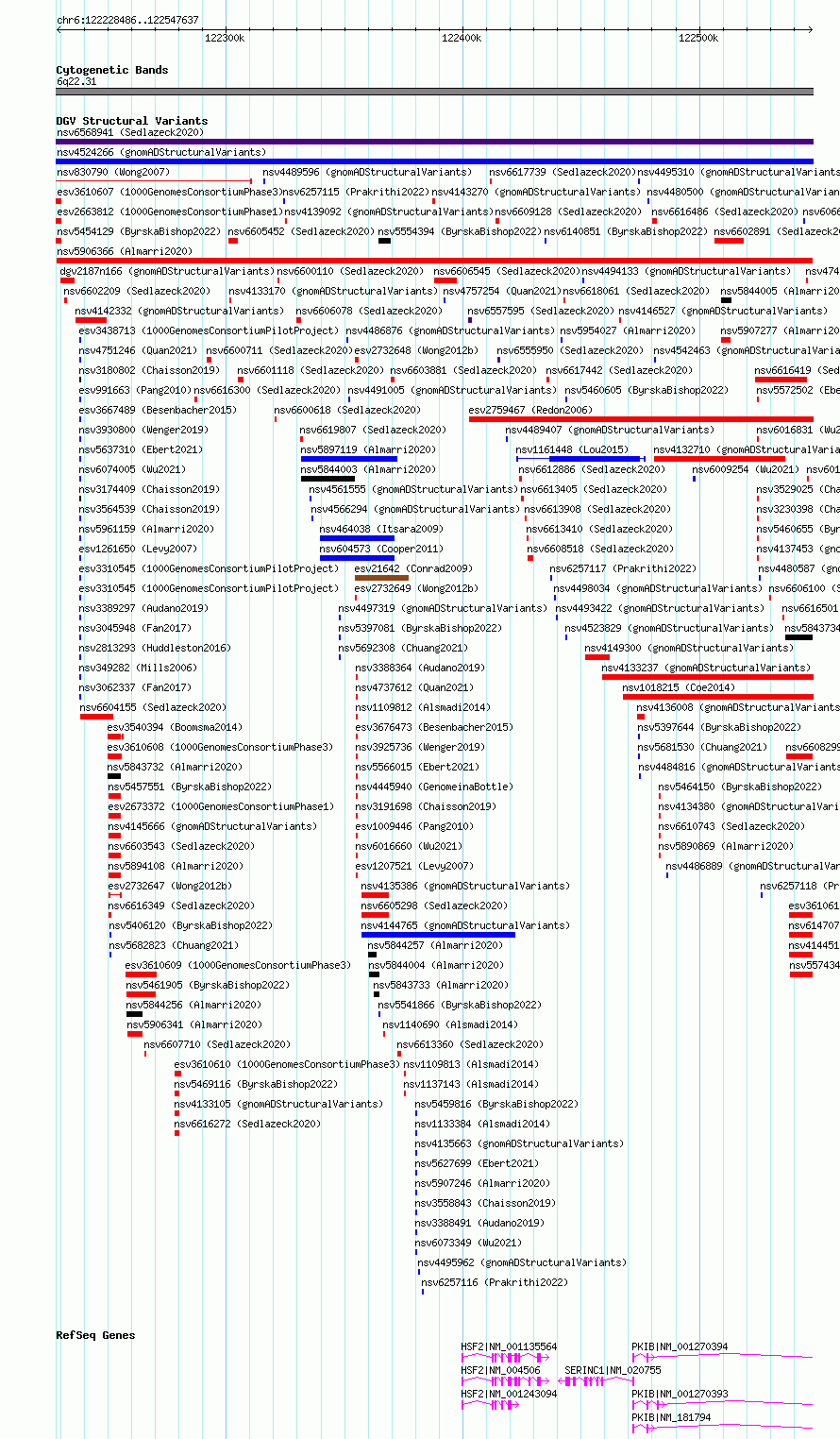The width and height of the screenshot is (840, 1439).
Task: Click the nsv6568941 (Sedlazeck2020) variant label
Action: pos(129,132)
